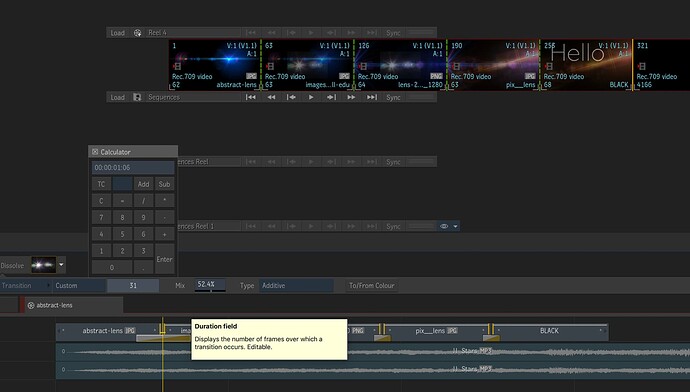The width and height of the screenshot is (690, 392).
Task: Click the equals key in Calculator
Action: (x=122, y=201)
